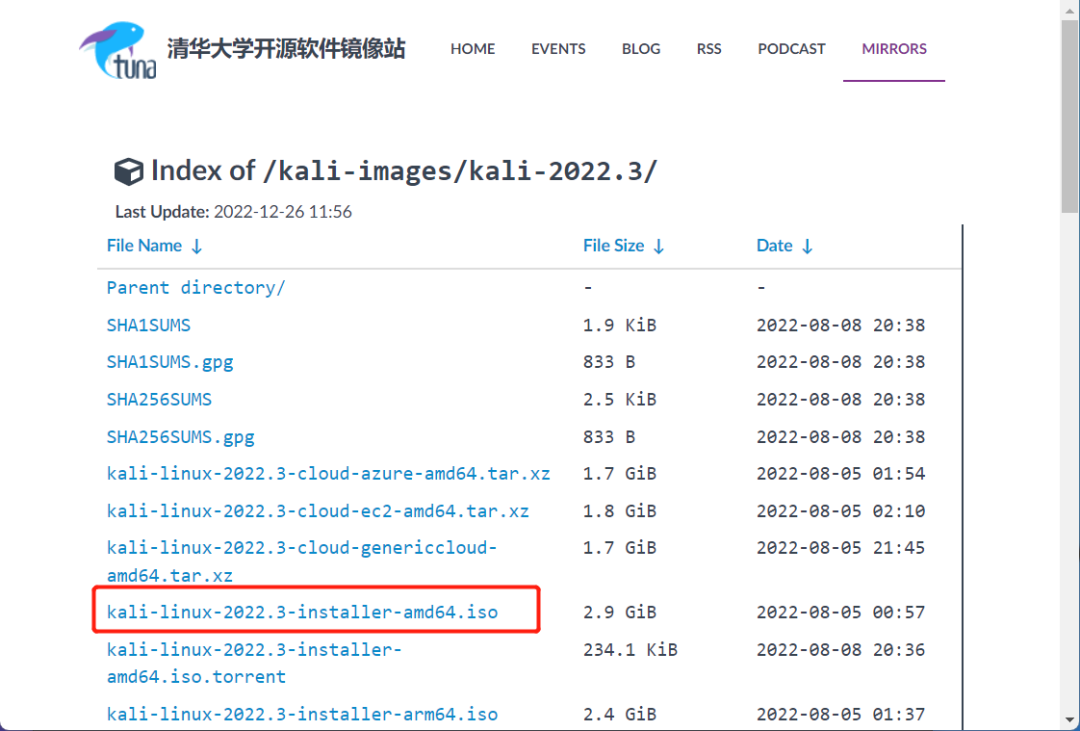Download kali-linux-2022.3-cloud-azure-amd64.tar.xz

328,474
